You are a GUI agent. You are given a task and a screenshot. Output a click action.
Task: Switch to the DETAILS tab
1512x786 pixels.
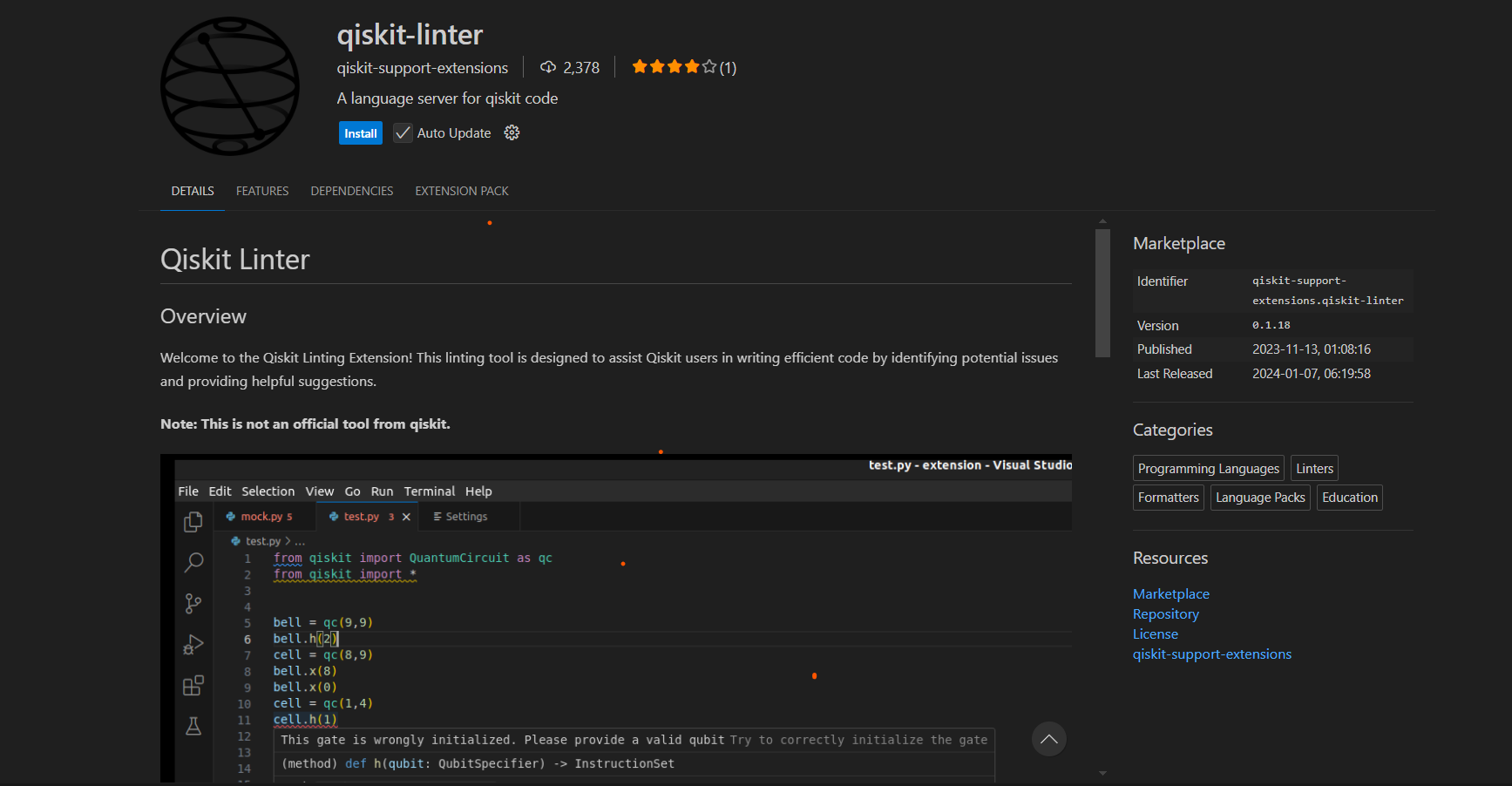(193, 191)
